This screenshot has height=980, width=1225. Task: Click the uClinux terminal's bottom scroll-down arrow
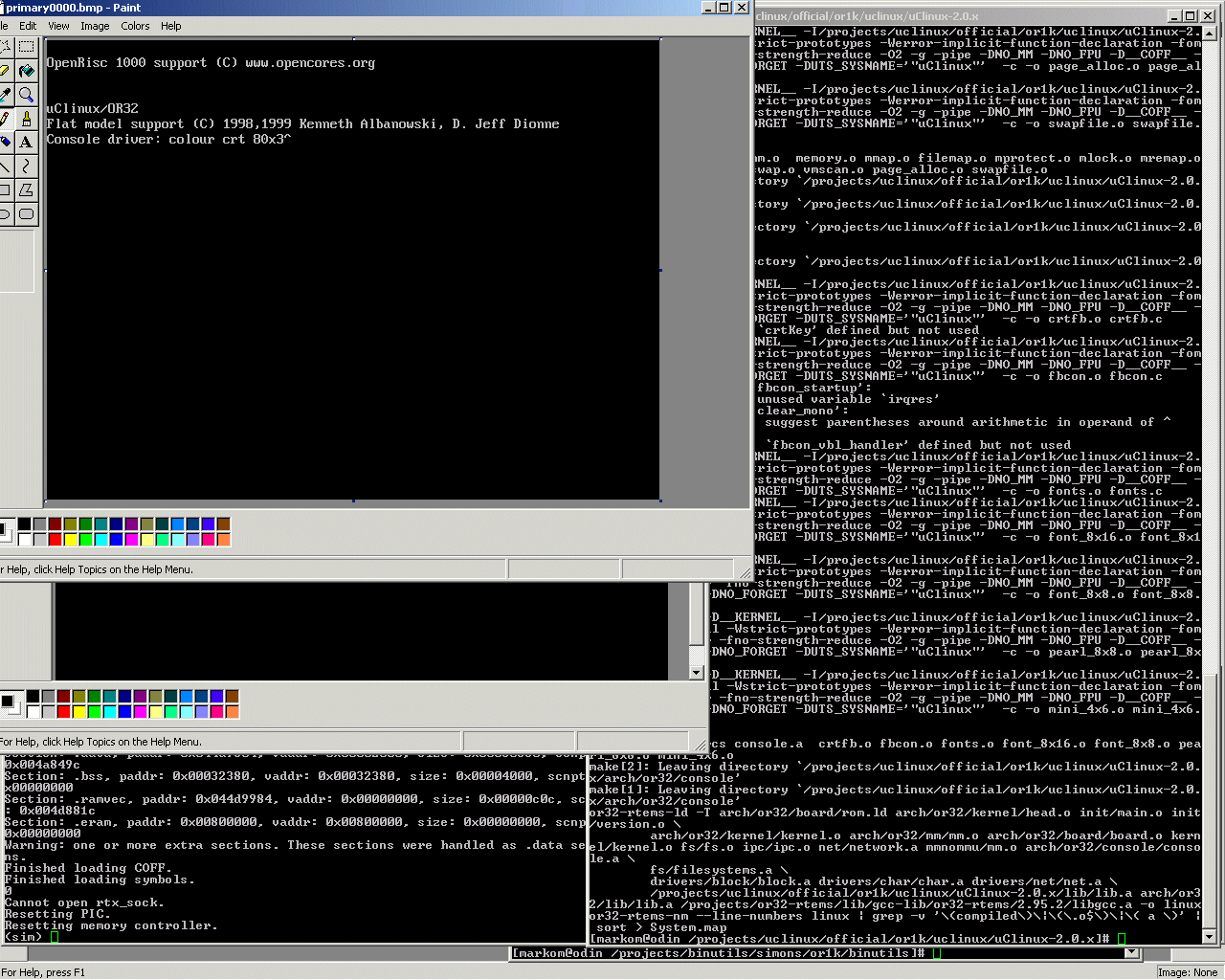tap(1209, 937)
